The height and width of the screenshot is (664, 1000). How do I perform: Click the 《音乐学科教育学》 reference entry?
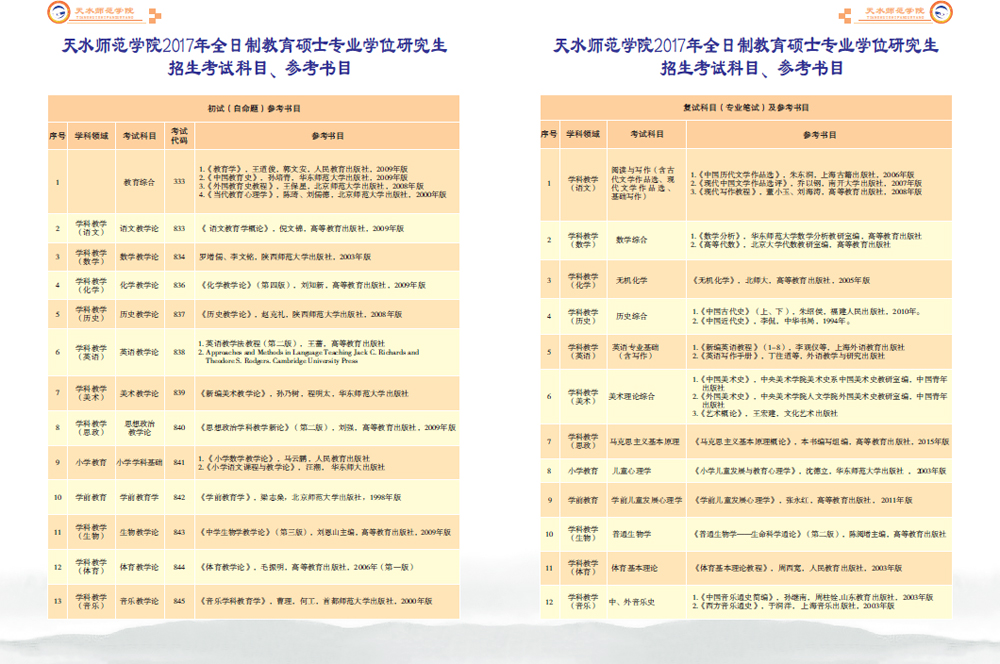[x=316, y=601]
